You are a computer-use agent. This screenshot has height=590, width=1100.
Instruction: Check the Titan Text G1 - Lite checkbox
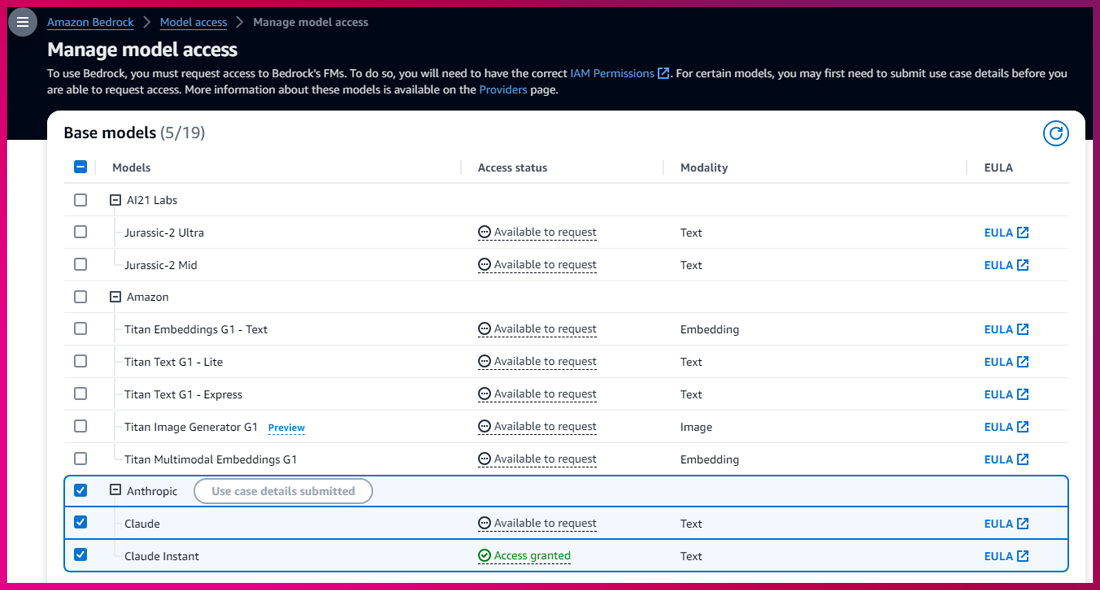81,361
